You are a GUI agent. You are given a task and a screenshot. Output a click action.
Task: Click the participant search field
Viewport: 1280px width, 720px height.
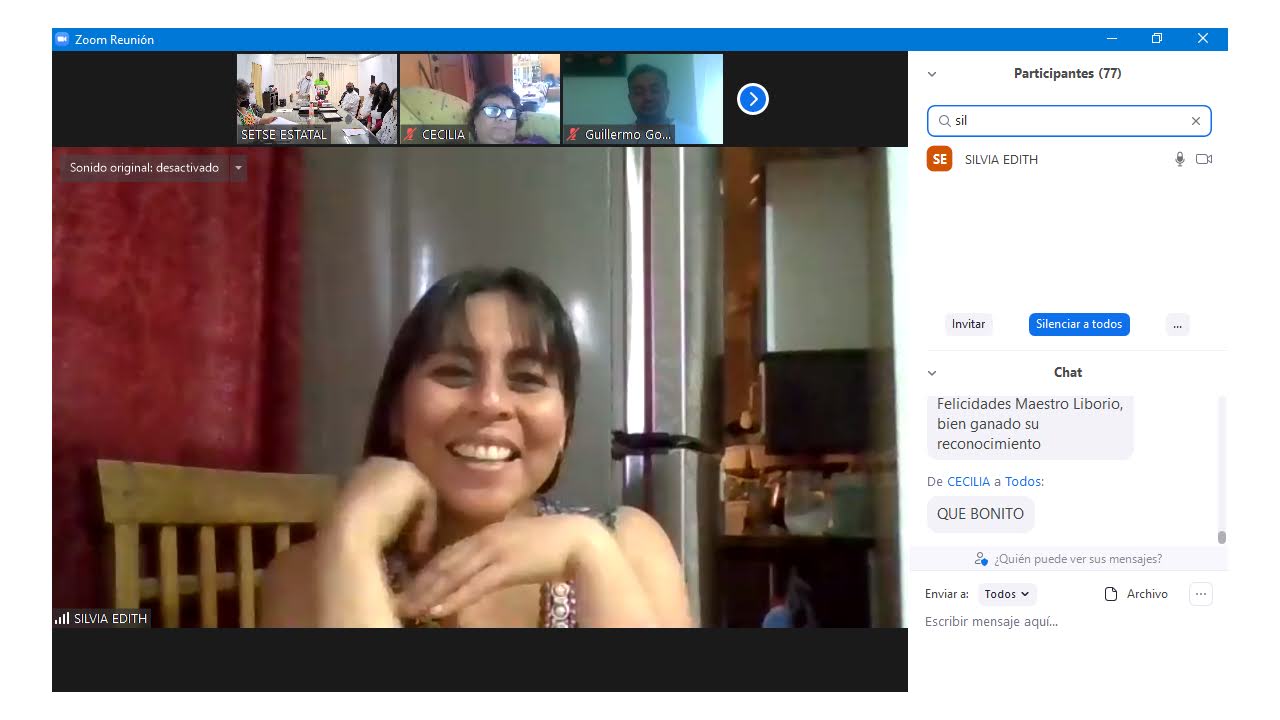point(1069,121)
